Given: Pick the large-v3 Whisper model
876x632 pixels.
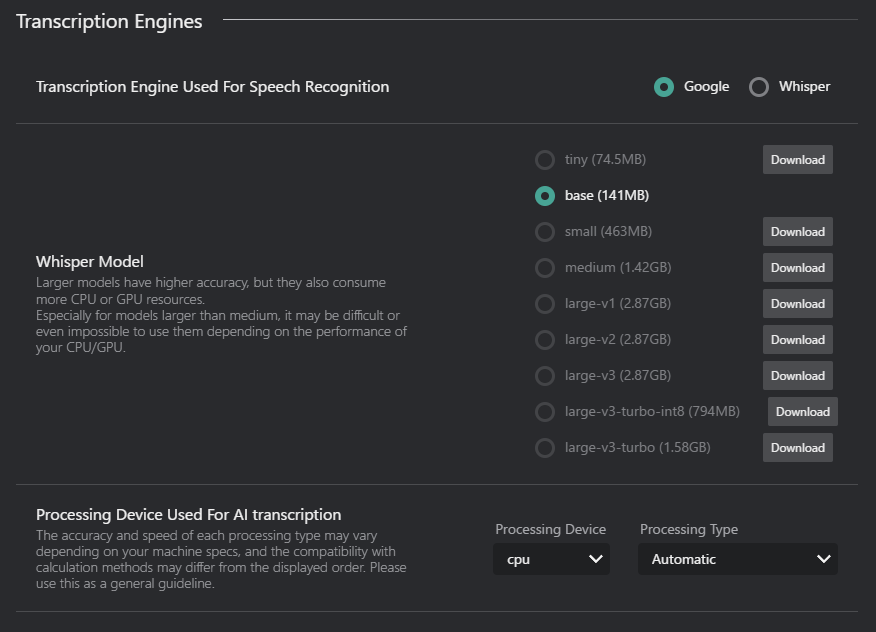Looking at the screenshot, I should pyautogui.click(x=545, y=375).
